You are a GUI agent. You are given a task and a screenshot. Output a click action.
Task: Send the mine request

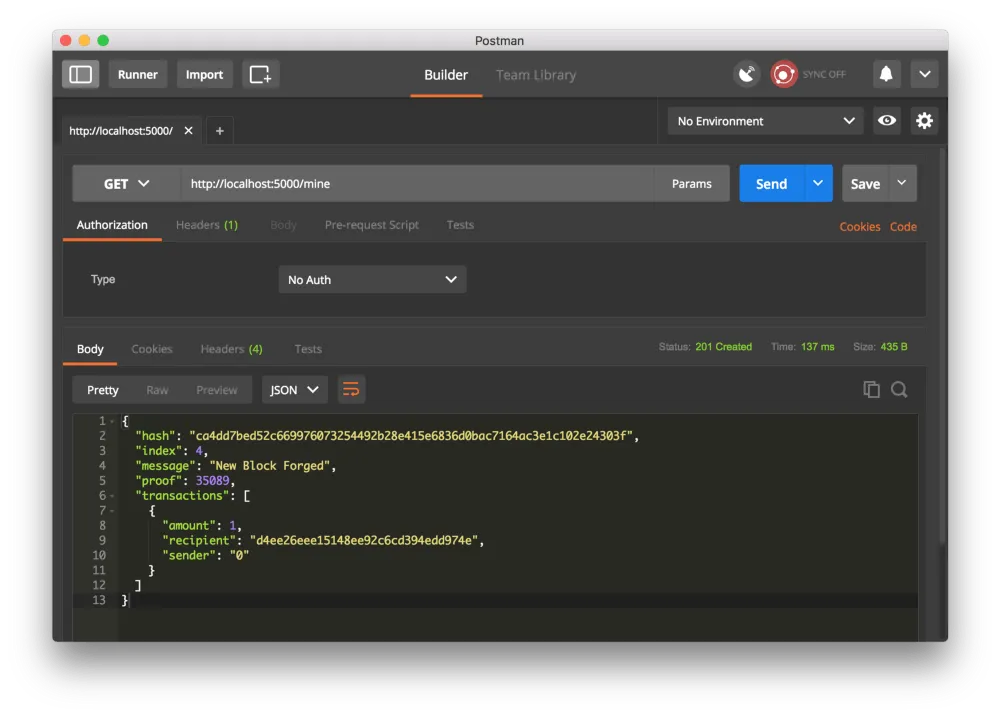(x=770, y=183)
